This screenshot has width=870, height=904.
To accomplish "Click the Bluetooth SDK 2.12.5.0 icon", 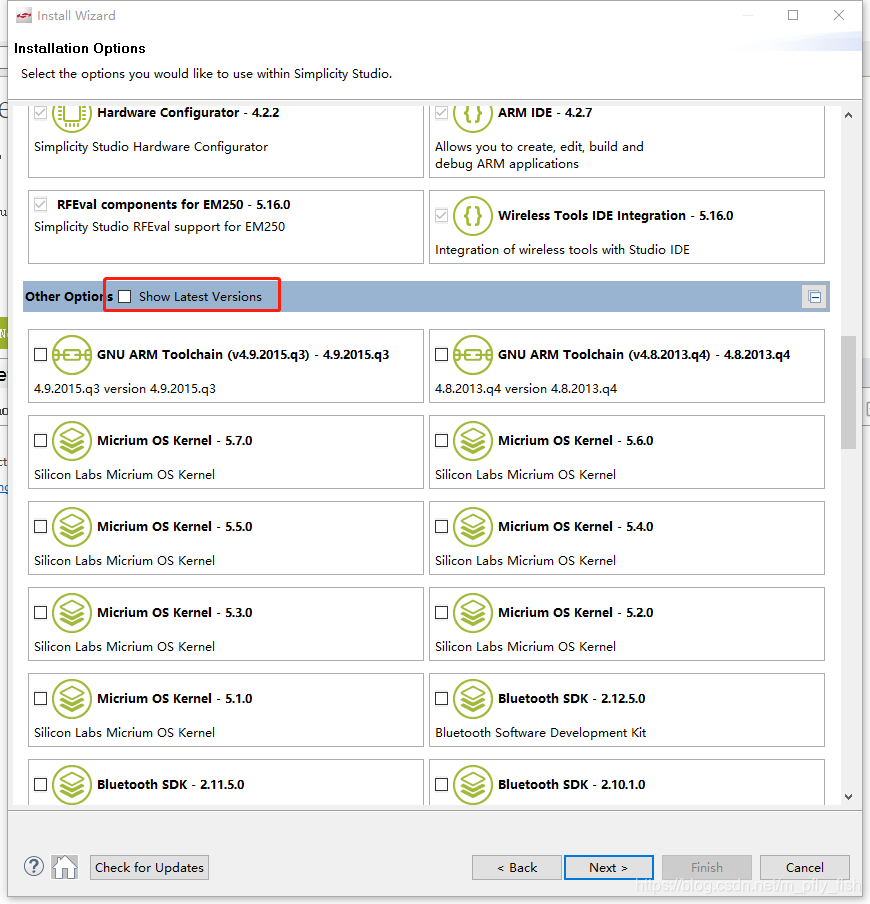I will coord(473,699).
